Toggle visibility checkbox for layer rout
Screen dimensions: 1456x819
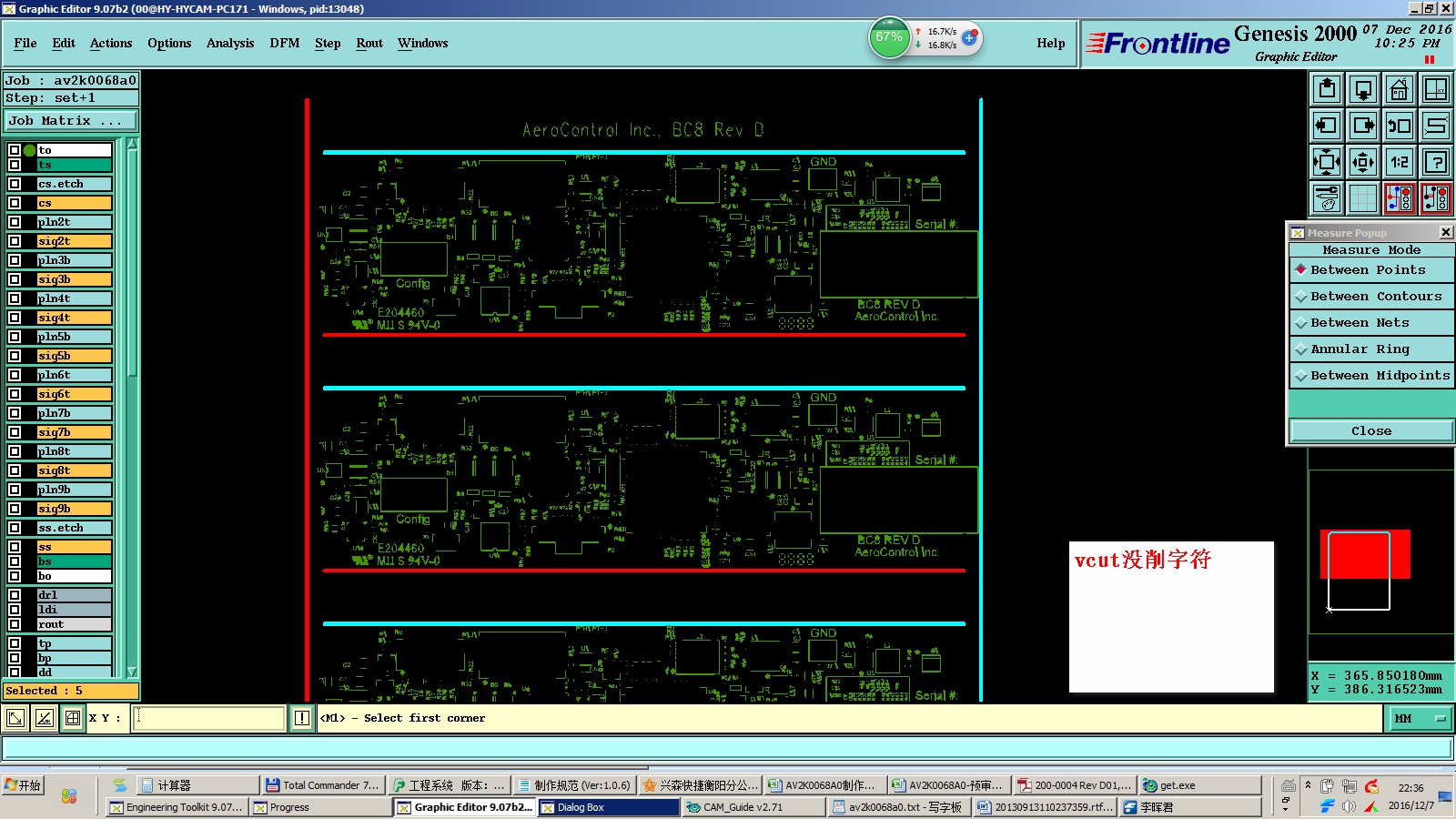tap(15, 624)
